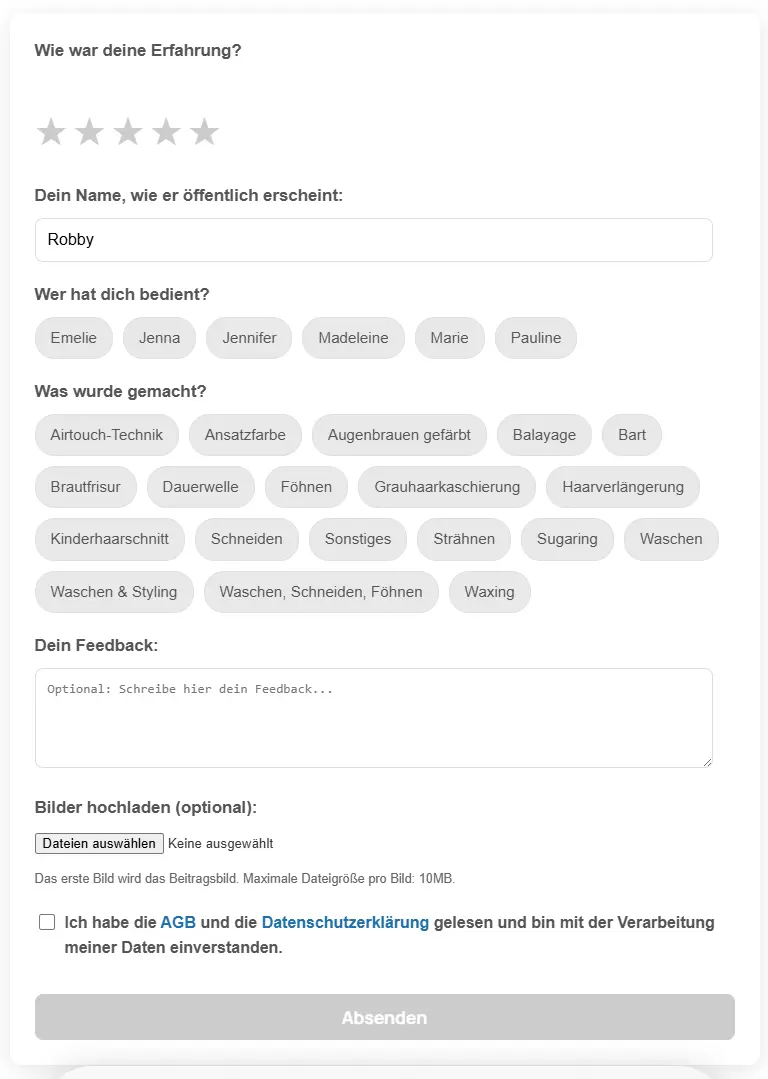Accept the AGB and privacy consent checkbox

[x=47, y=922]
